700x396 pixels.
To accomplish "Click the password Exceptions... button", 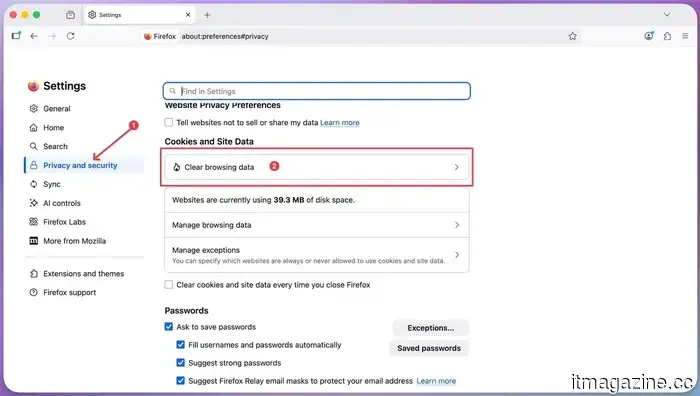I will 430,328.
